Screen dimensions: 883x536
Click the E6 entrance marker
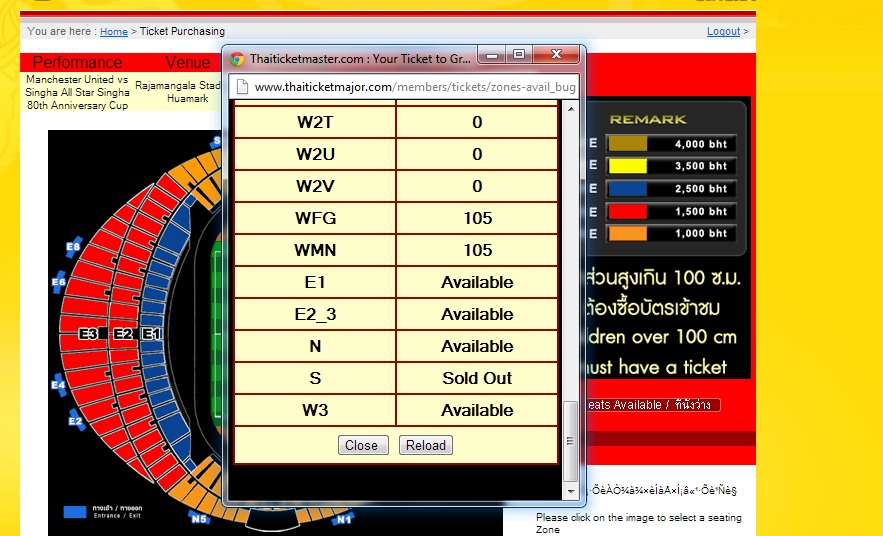click(x=59, y=282)
